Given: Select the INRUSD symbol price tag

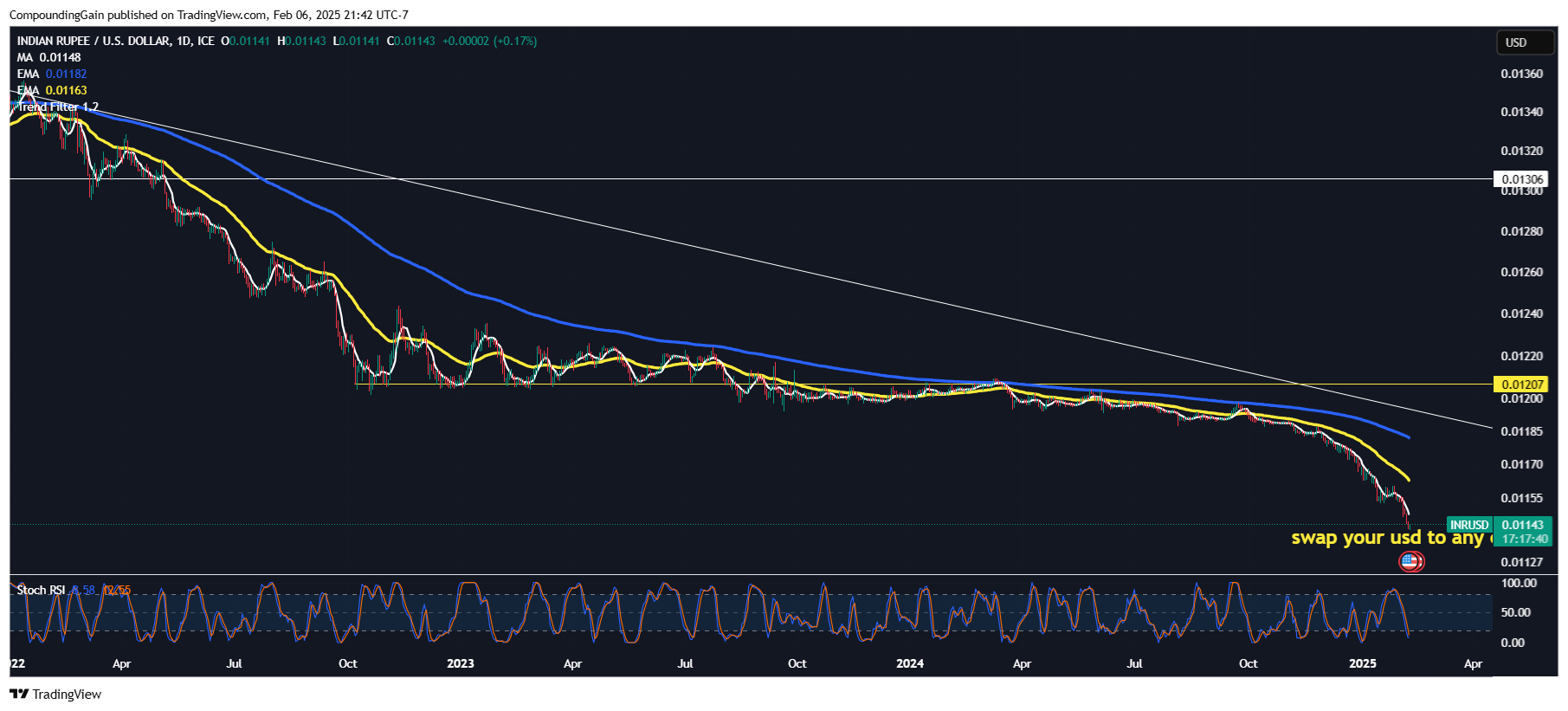Looking at the screenshot, I should (x=1469, y=525).
